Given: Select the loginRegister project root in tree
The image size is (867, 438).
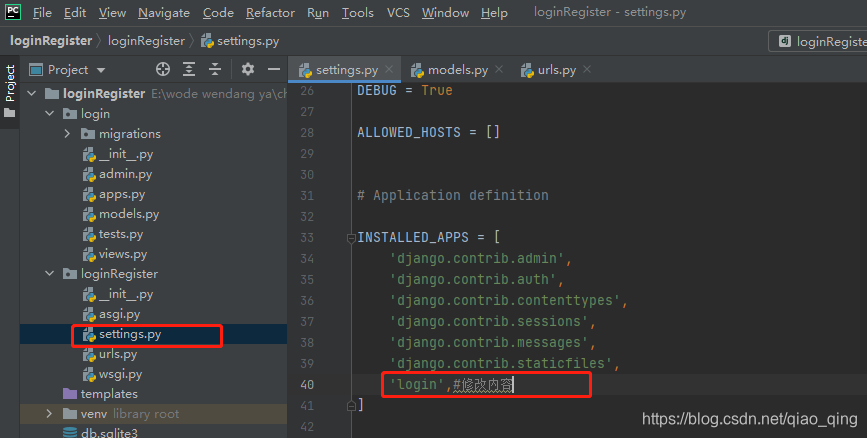Looking at the screenshot, I should pyautogui.click(x=104, y=93).
